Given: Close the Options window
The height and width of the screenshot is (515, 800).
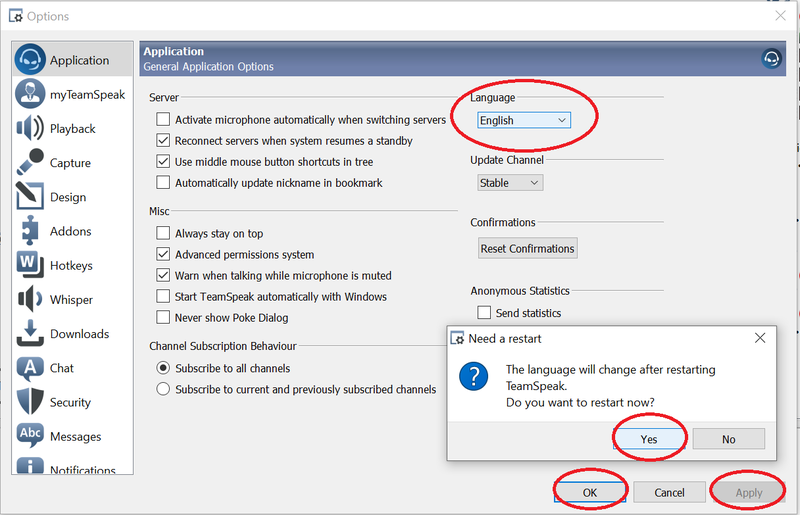Looking at the screenshot, I should [x=780, y=16].
